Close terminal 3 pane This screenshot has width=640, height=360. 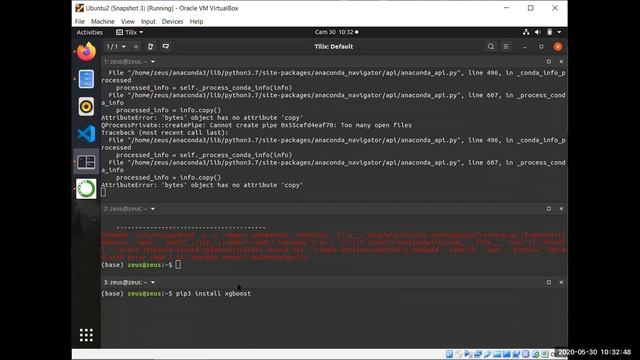point(561,282)
